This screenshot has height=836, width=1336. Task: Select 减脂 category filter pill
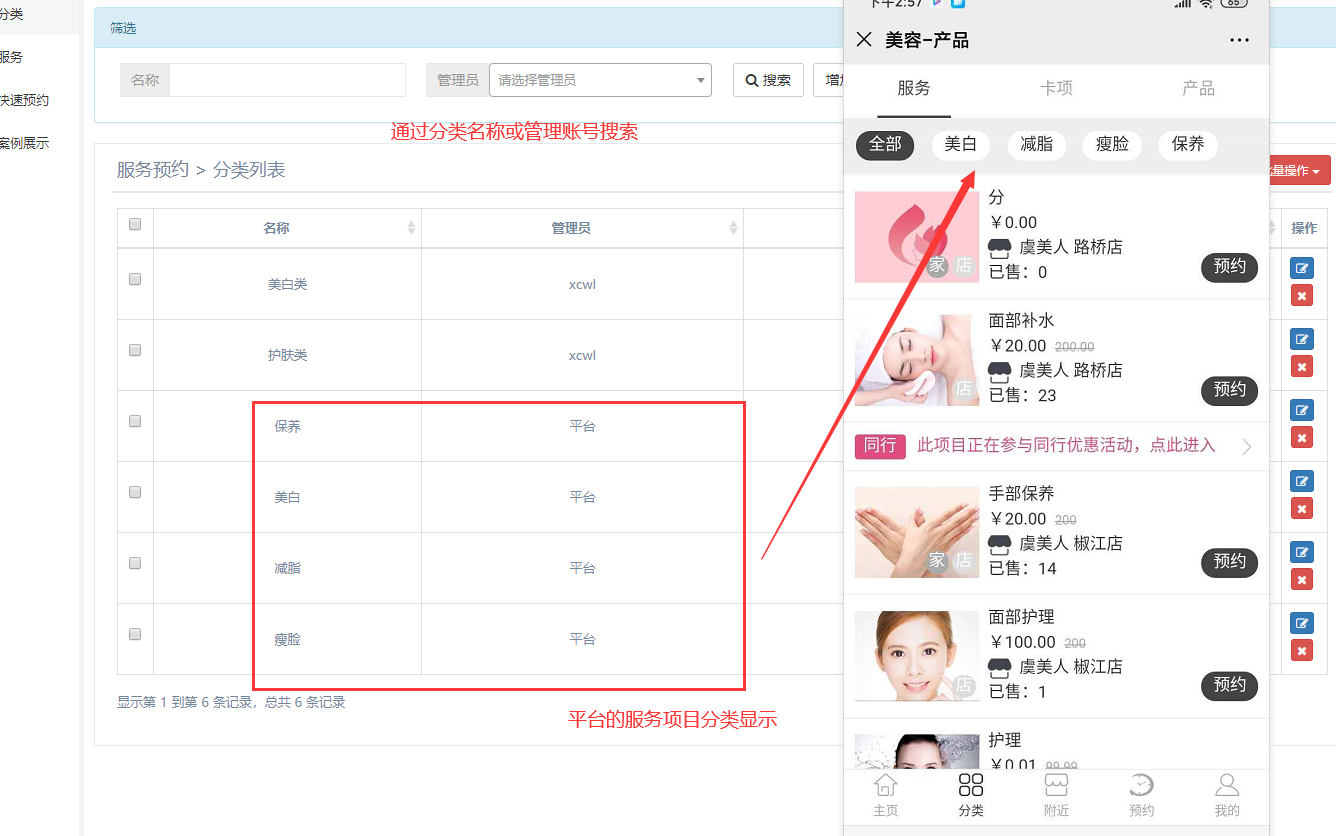click(1036, 144)
